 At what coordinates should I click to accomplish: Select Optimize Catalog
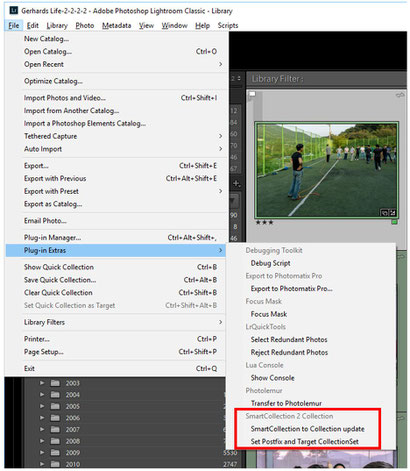pos(117,81)
